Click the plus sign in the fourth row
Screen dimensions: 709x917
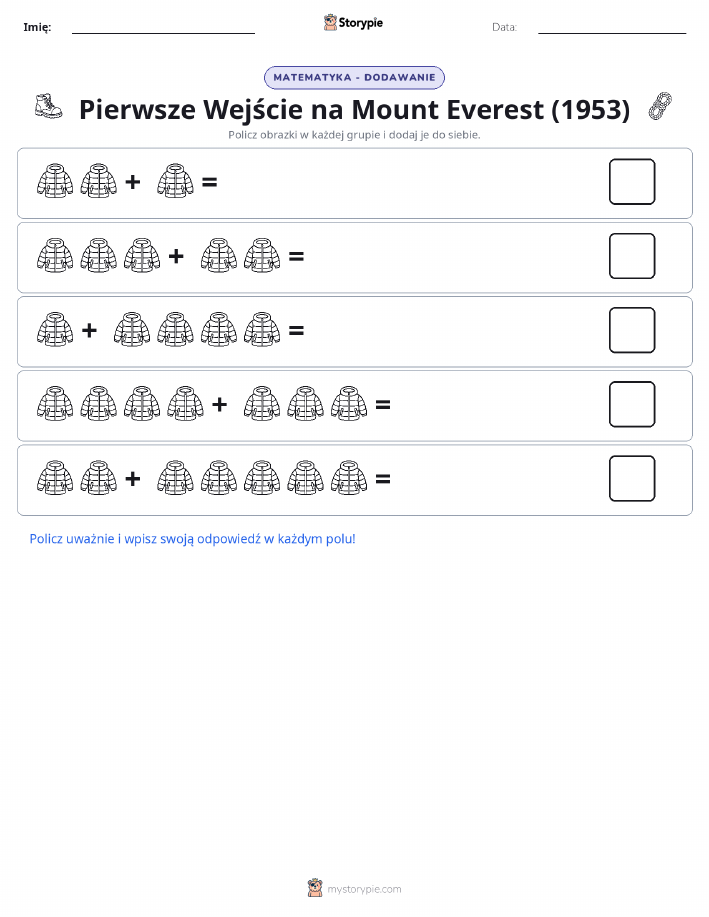click(x=219, y=404)
